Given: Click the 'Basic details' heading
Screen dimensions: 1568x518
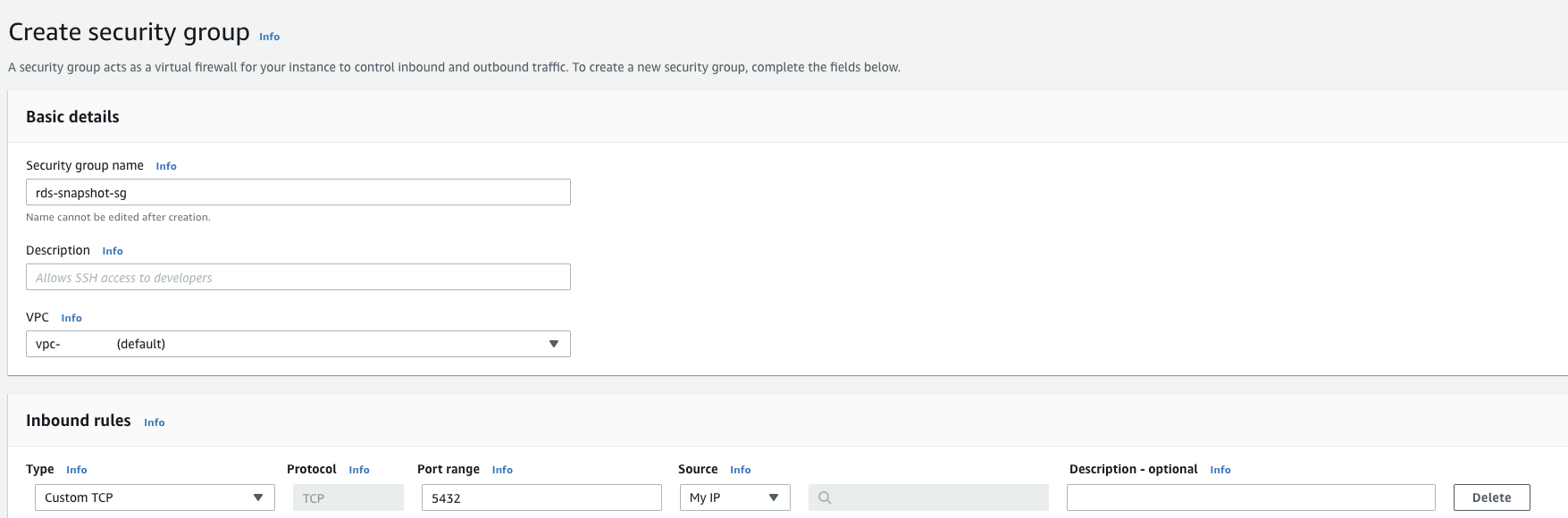Looking at the screenshot, I should tap(72, 117).
